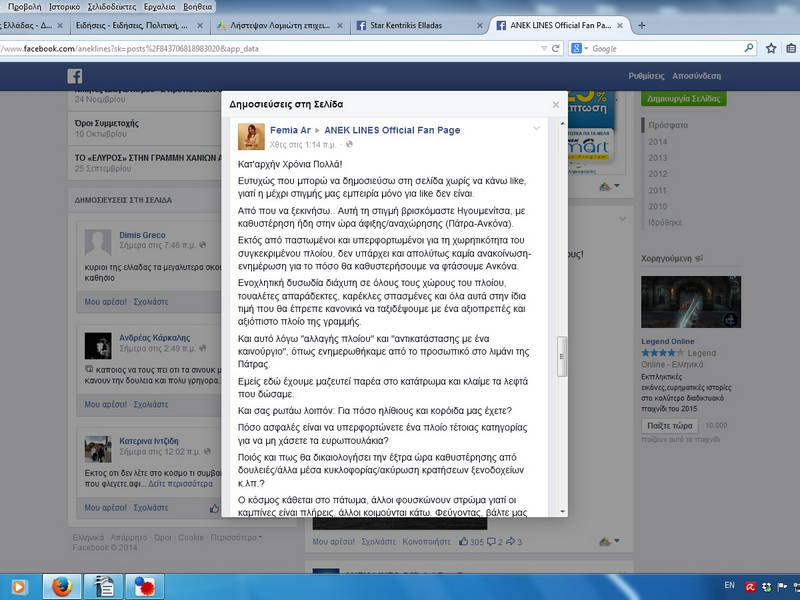Reload the page with the refresh icon
The height and width of the screenshot is (600, 800).
coord(556,48)
